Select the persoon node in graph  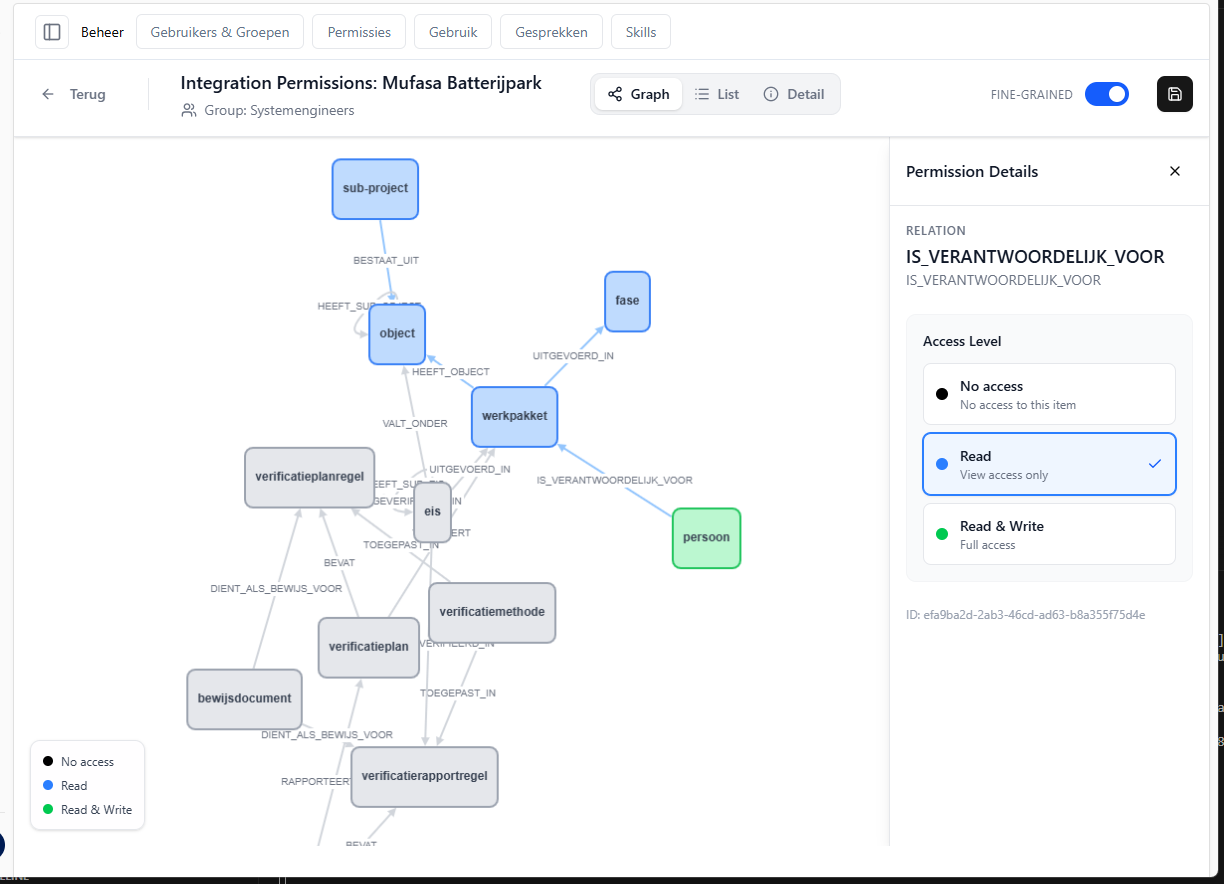[x=706, y=537]
